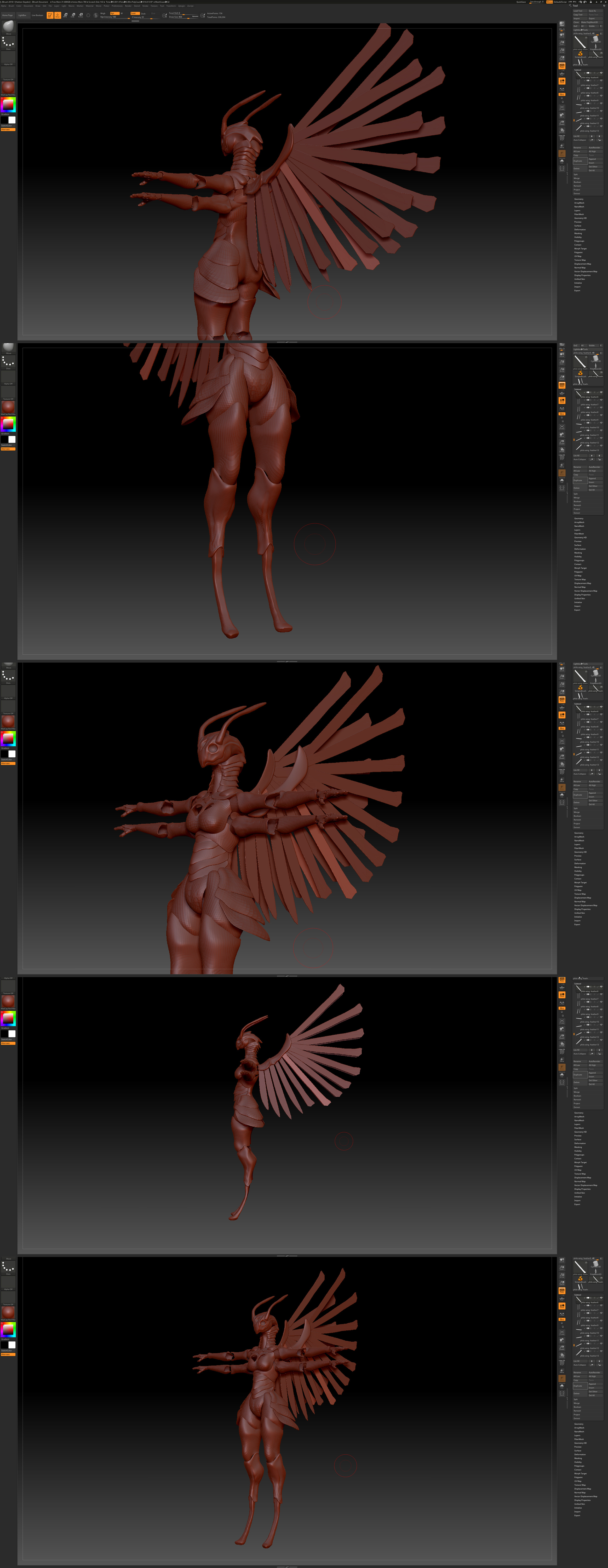
Task: Click Make PolyMesh3D button
Action: coord(592,22)
